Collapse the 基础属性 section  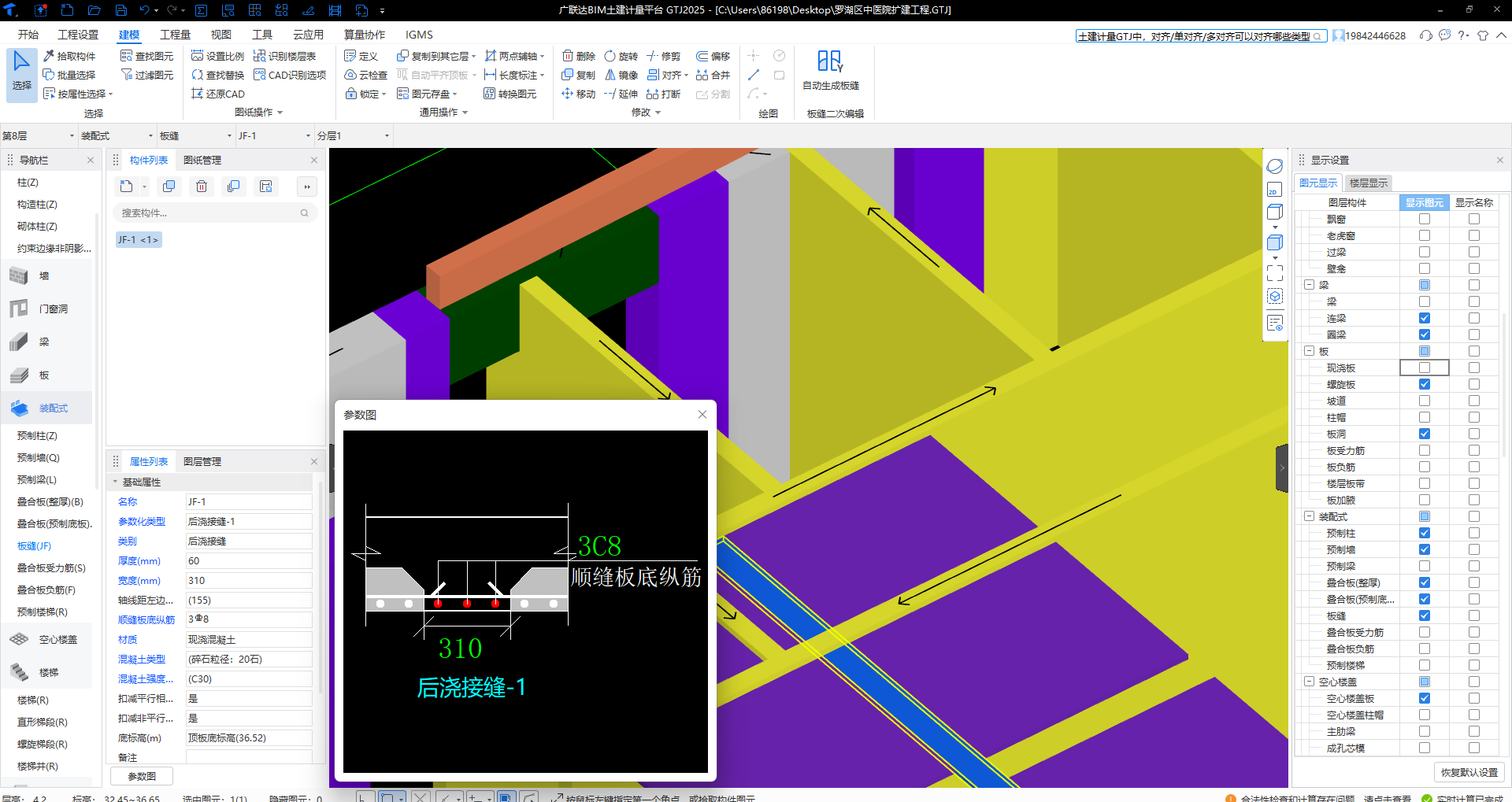click(x=115, y=482)
